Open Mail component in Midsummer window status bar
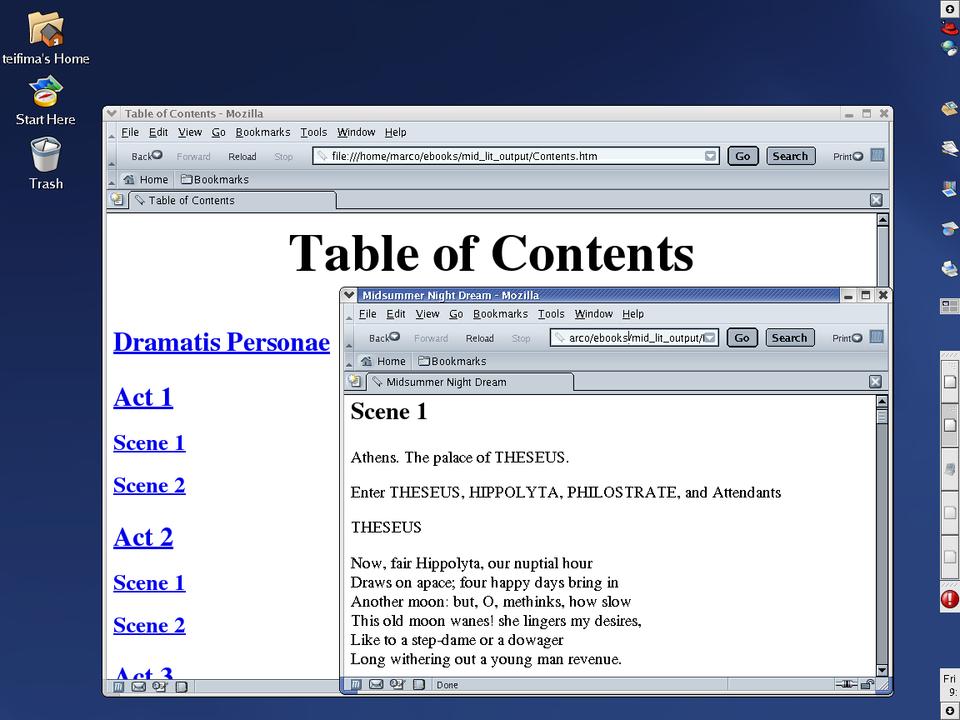Screen dimensions: 960x720 tap(376, 685)
